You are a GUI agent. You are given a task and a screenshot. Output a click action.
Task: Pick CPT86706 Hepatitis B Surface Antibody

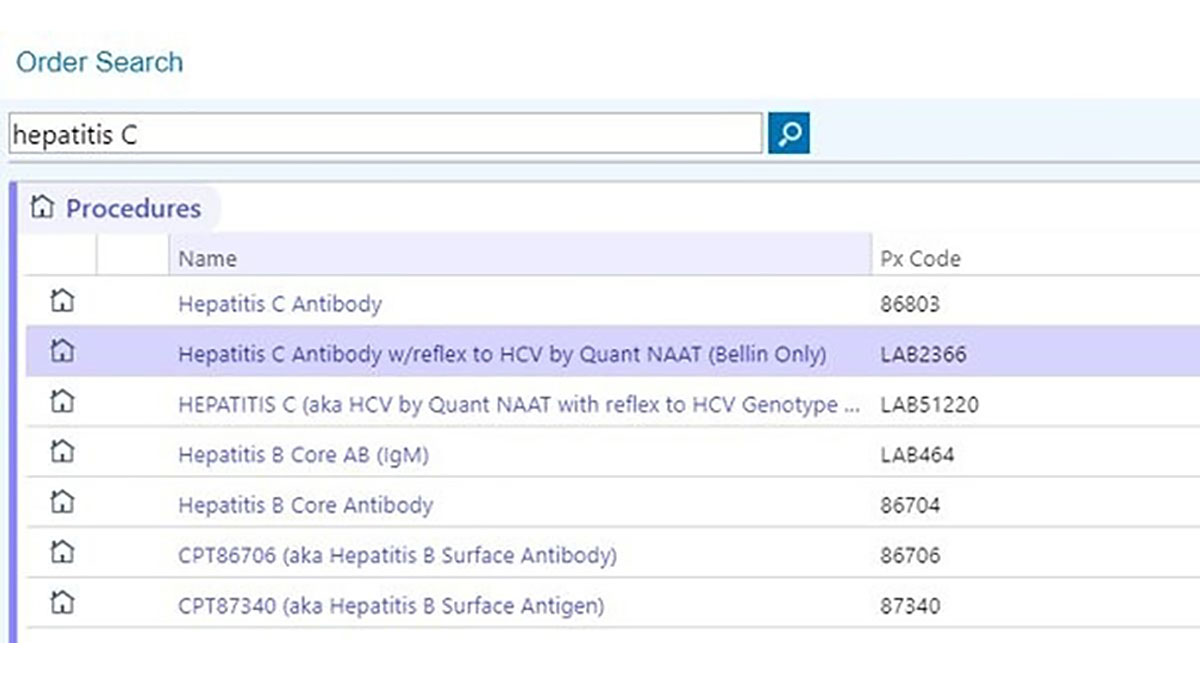pyautogui.click(x=396, y=555)
